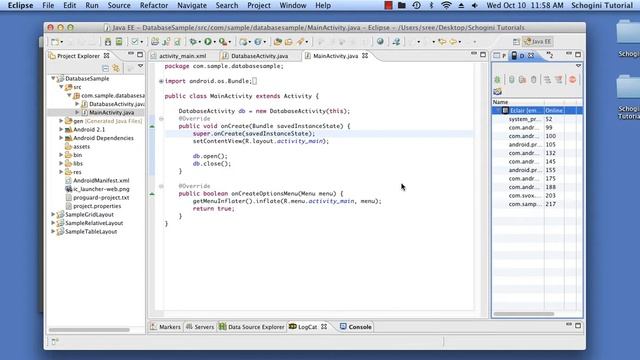Select the process with ID 217
The image size is (640, 360).
click(x=537, y=204)
